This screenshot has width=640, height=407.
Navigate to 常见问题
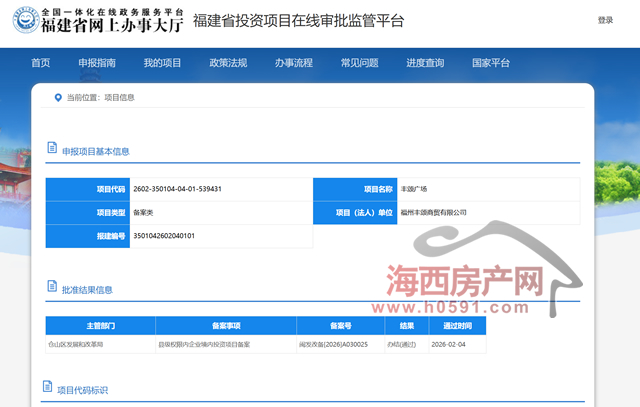click(359, 63)
